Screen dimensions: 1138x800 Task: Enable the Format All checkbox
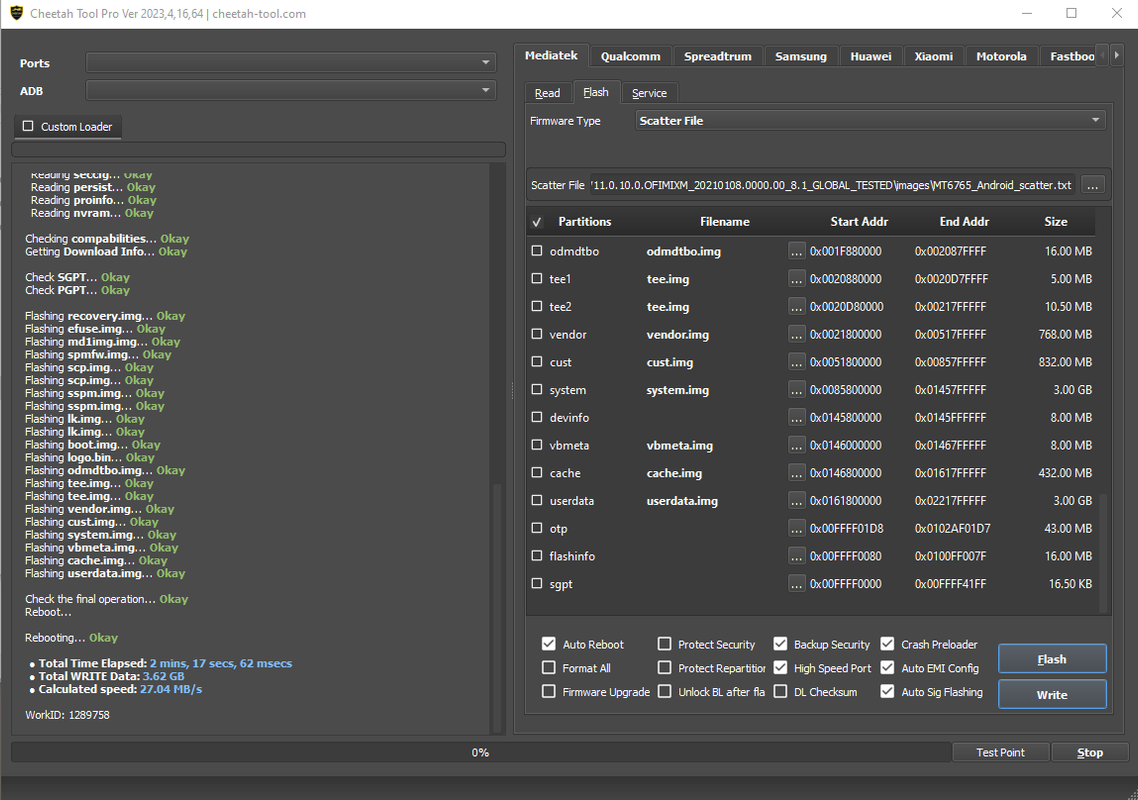tap(549, 668)
